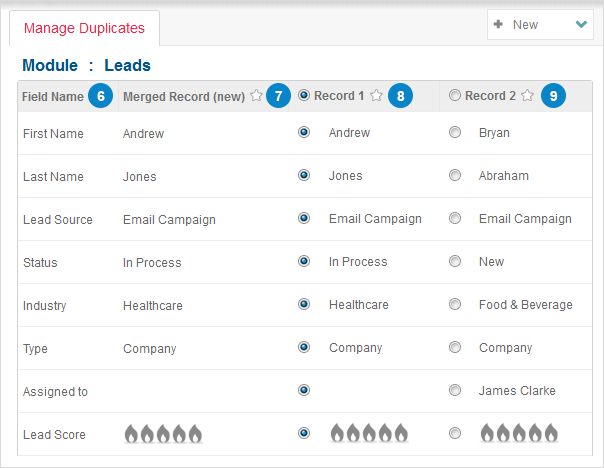
Task: Choose Bryan radio for First Name
Action: point(455,132)
